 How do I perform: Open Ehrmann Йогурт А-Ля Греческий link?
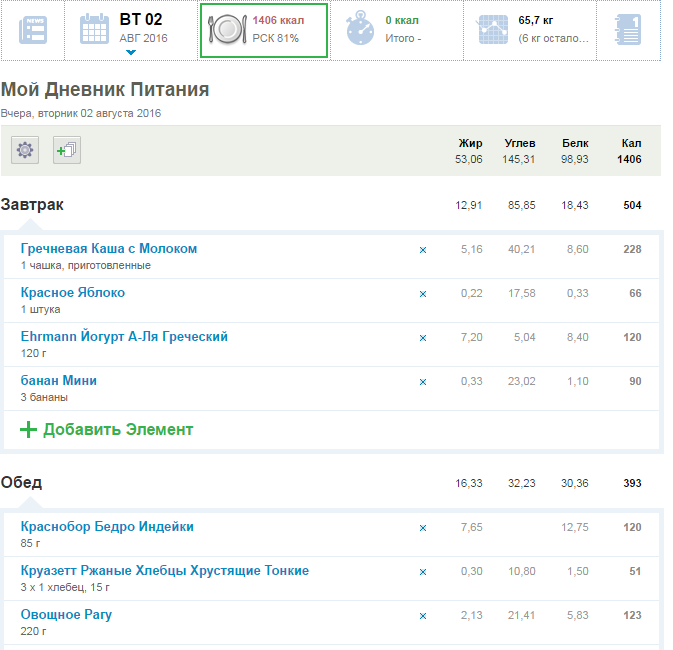pyautogui.click(x=124, y=337)
